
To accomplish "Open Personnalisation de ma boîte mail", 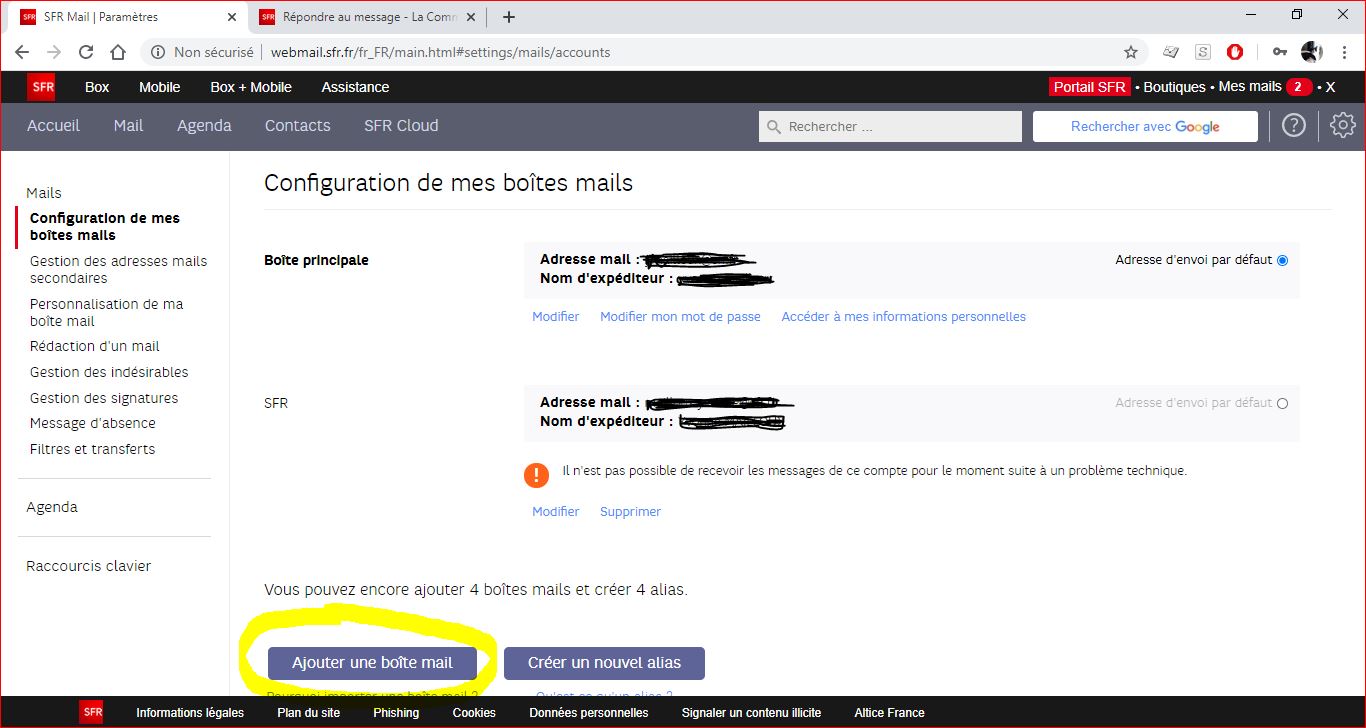I will coord(106,313).
